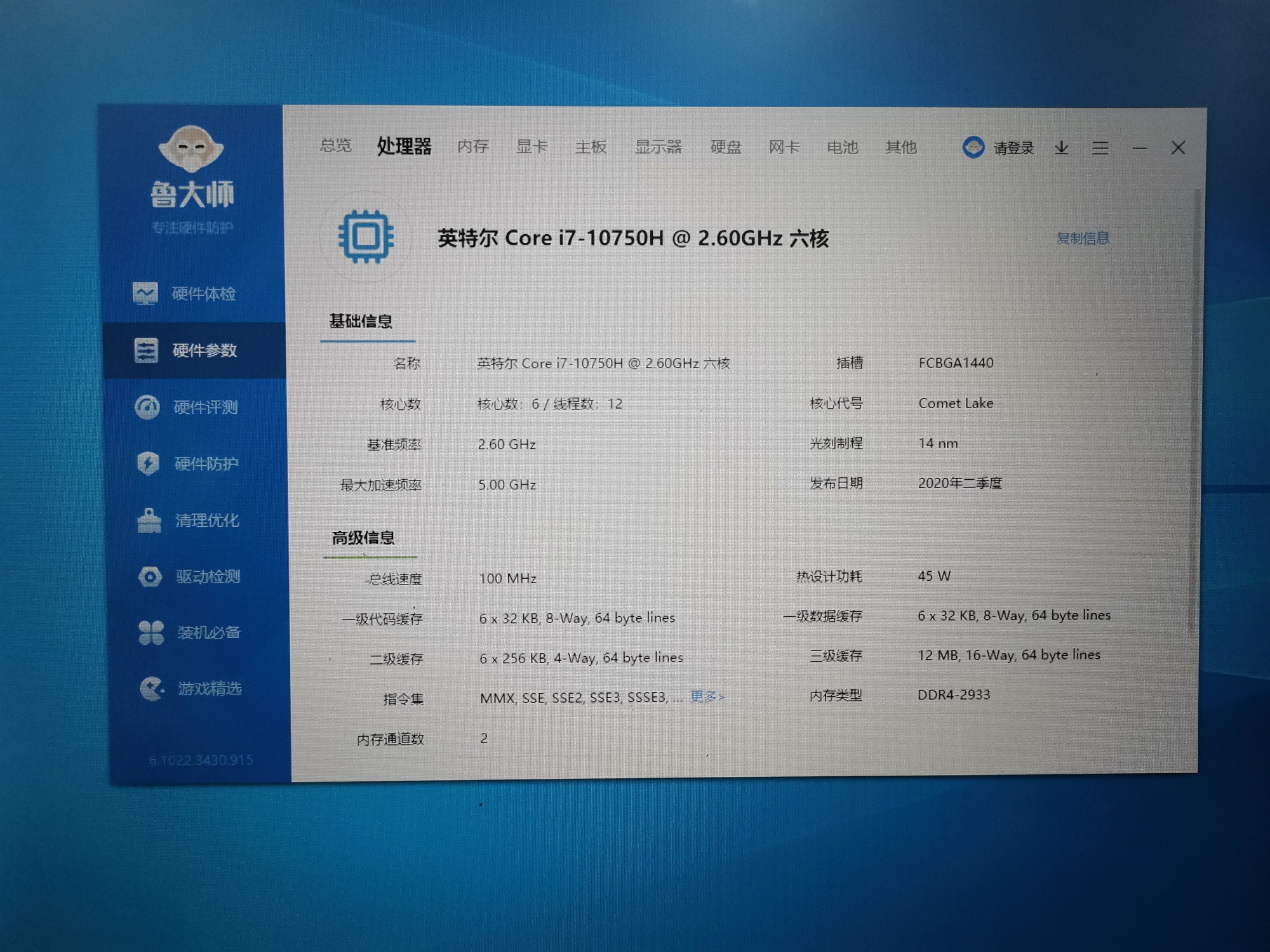Close the 鲁大师 window
The image size is (1270, 952).
[1178, 148]
